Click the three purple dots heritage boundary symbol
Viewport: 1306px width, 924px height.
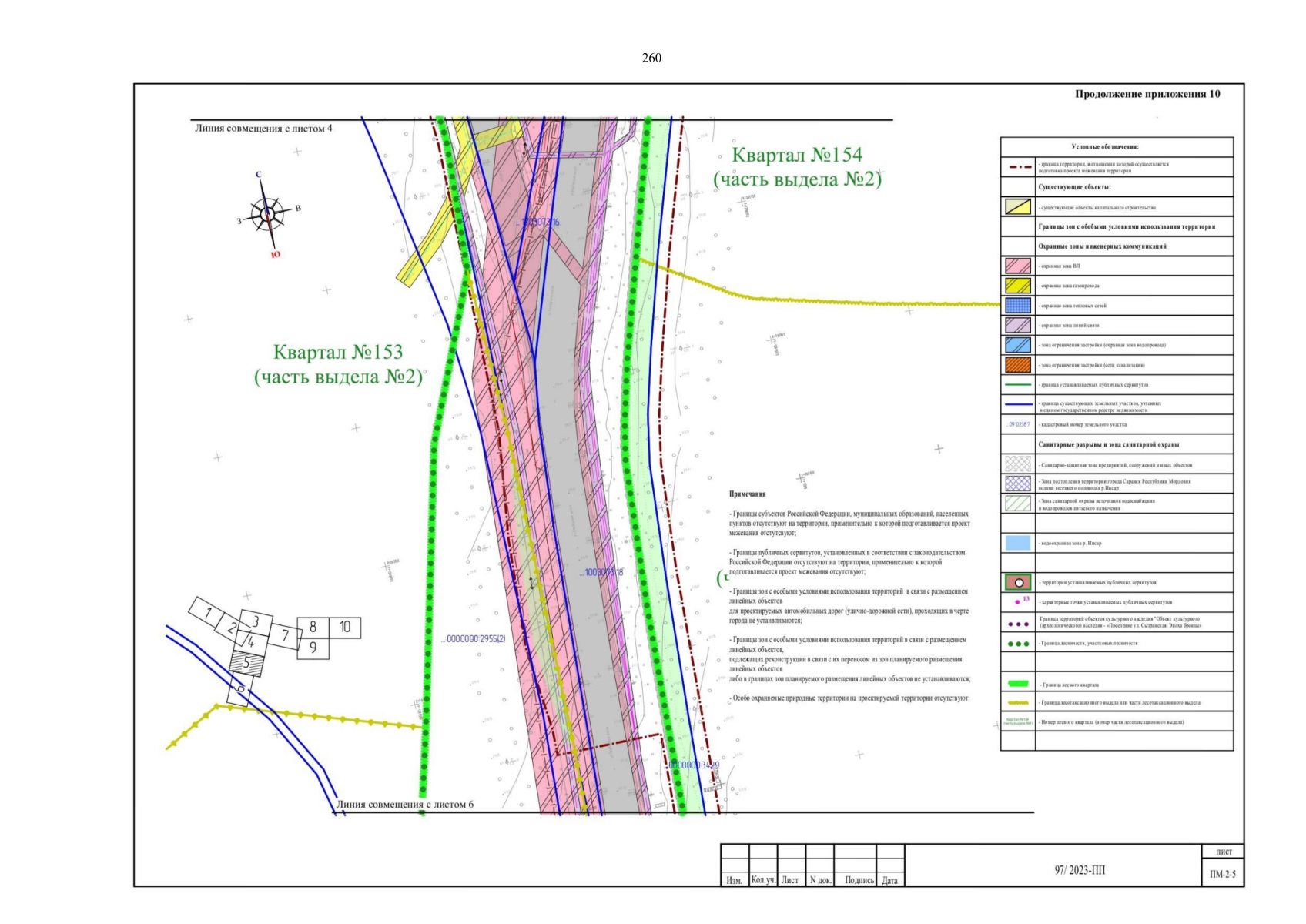(1017, 624)
